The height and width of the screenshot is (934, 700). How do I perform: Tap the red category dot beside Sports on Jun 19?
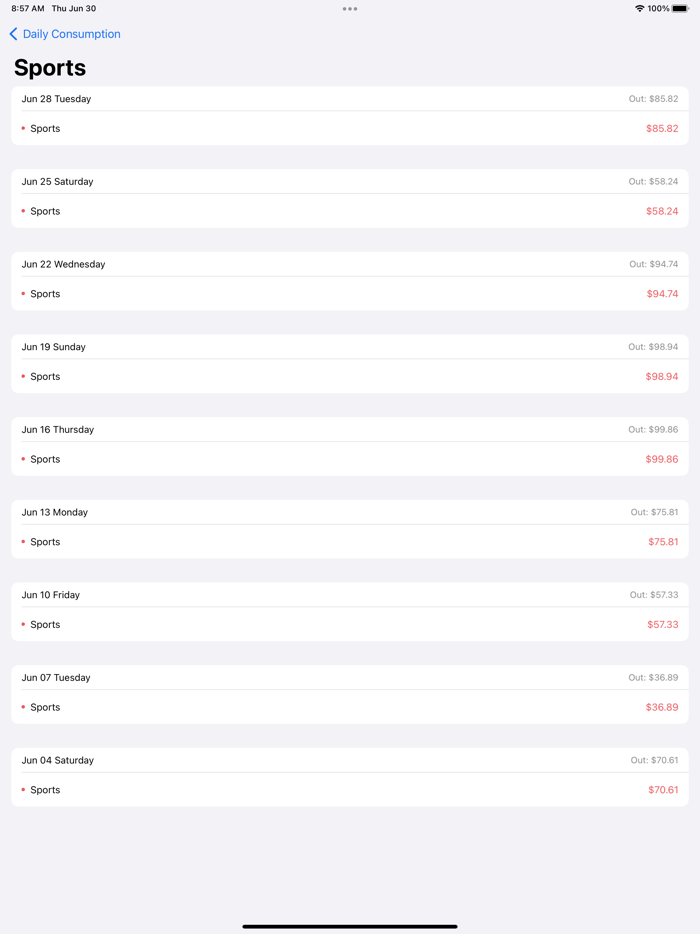click(x=24, y=376)
